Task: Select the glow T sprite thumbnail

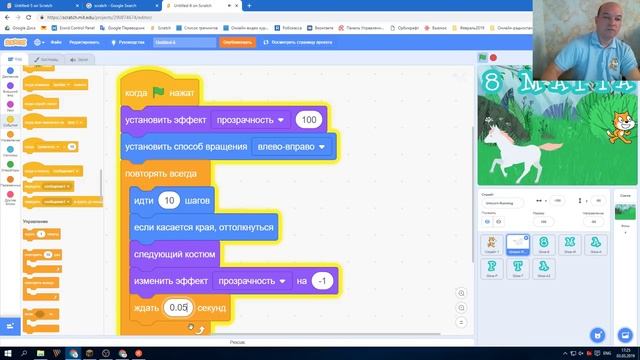Action: tap(518, 269)
